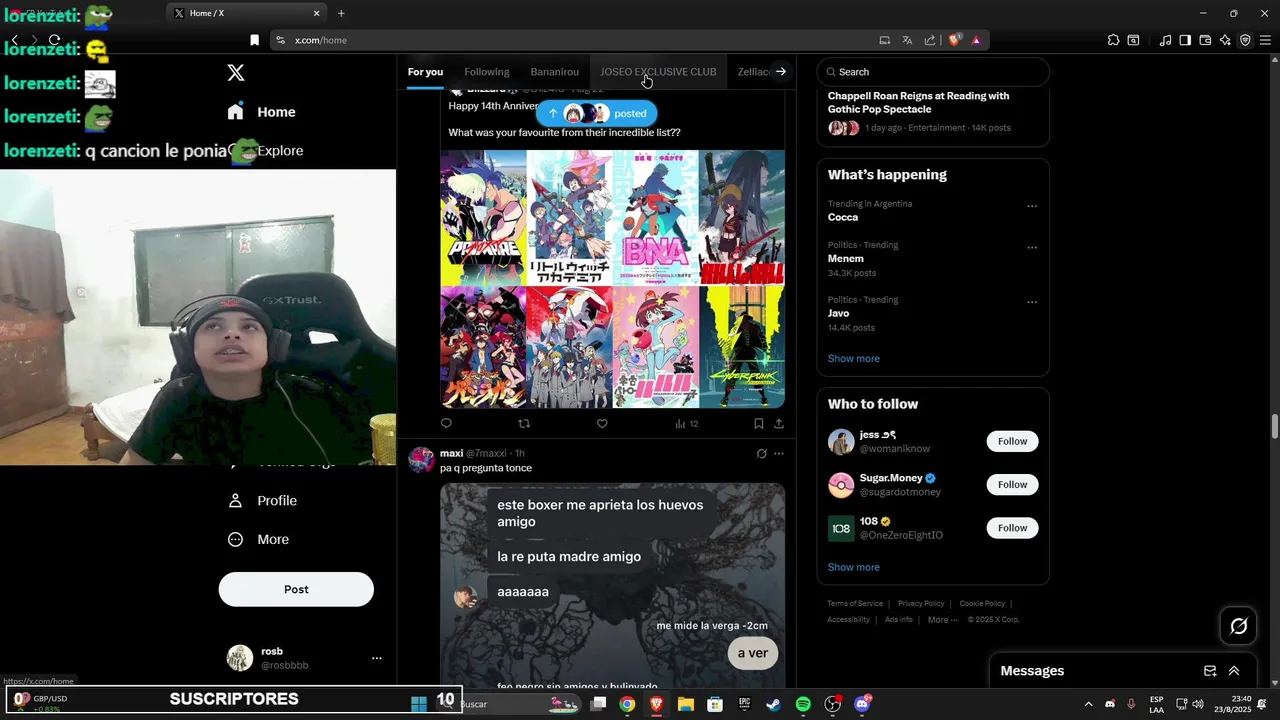This screenshot has height=720, width=1280.
Task: Open Brave VPN shield icon
Action: [1245, 40]
